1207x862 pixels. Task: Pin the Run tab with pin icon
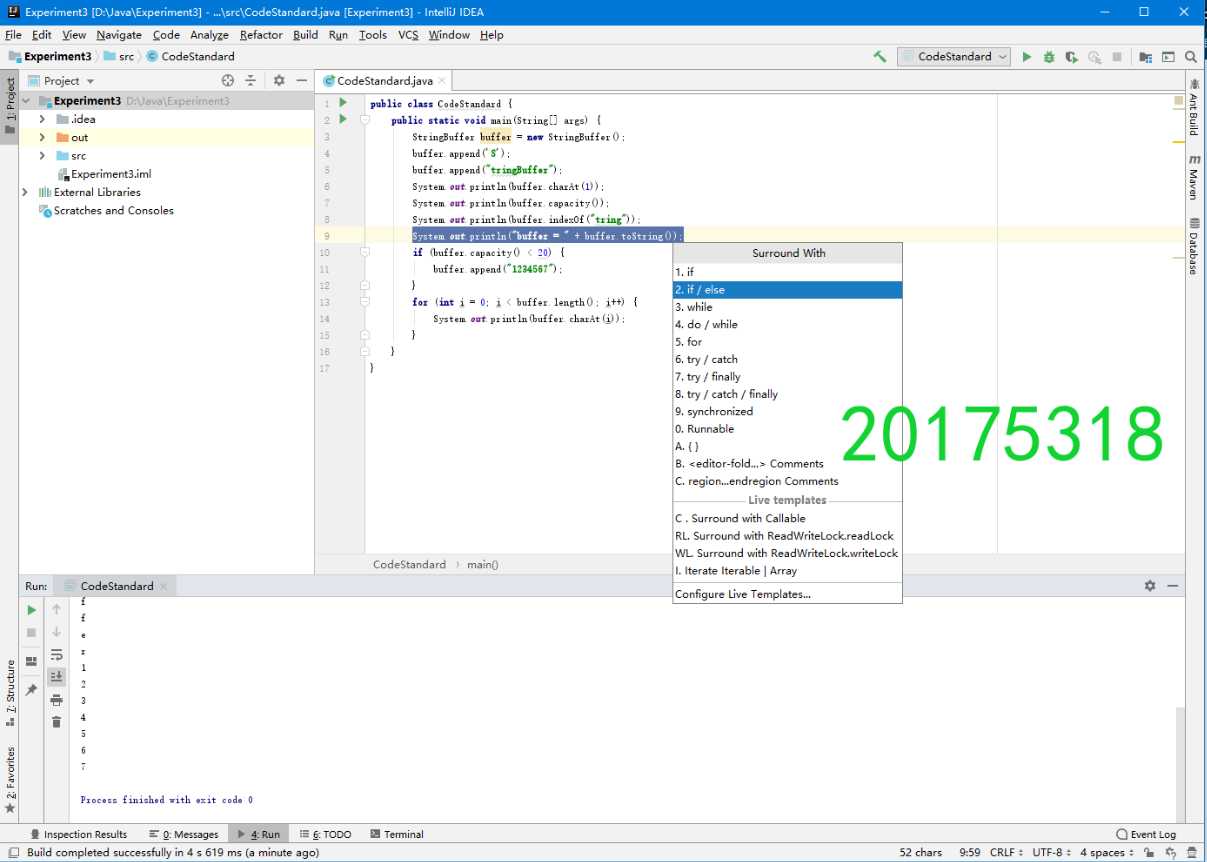31,690
